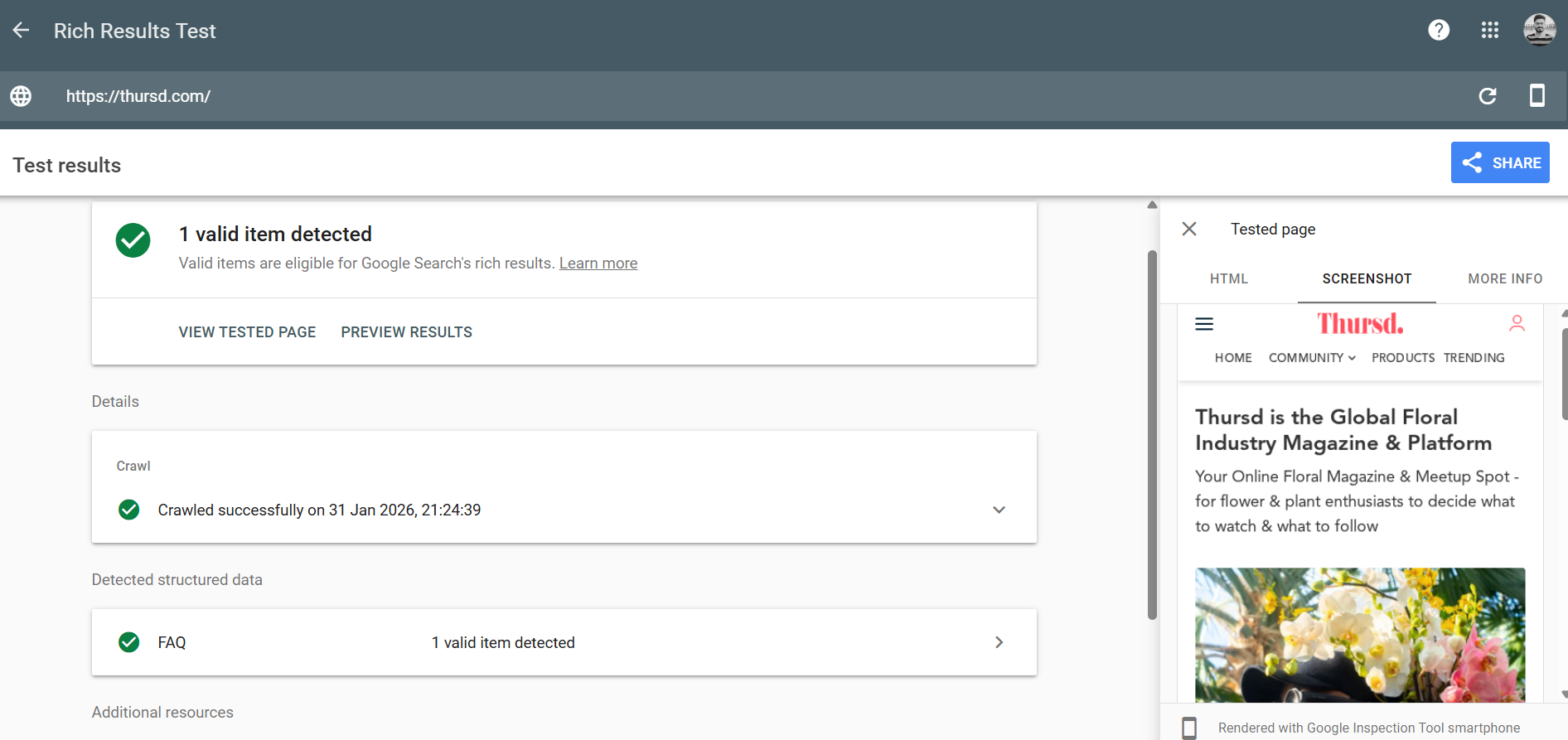Click 'Additional resources' heading
The image size is (1568, 740).
(162, 713)
